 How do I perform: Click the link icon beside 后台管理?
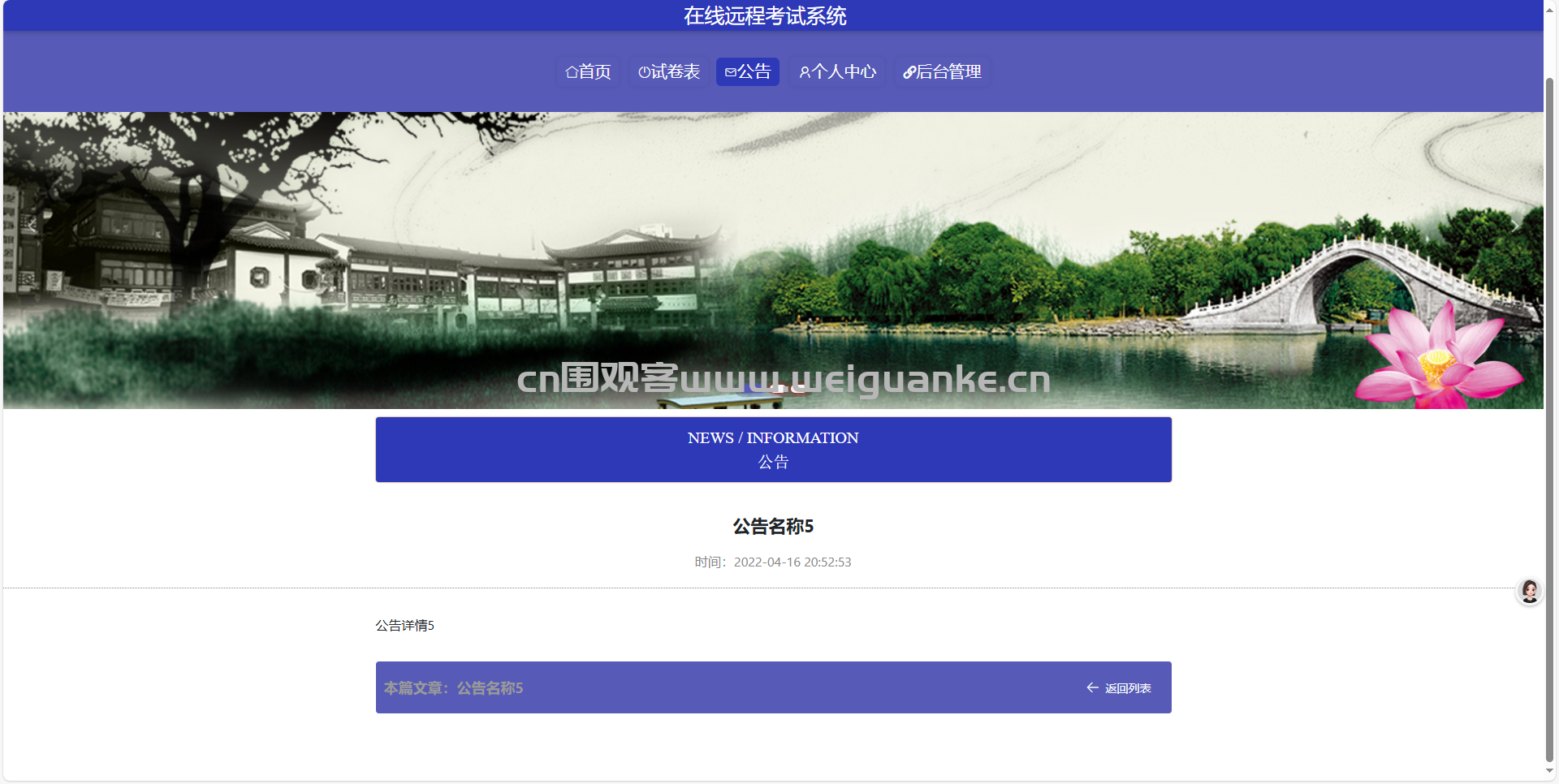tap(909, 72)
